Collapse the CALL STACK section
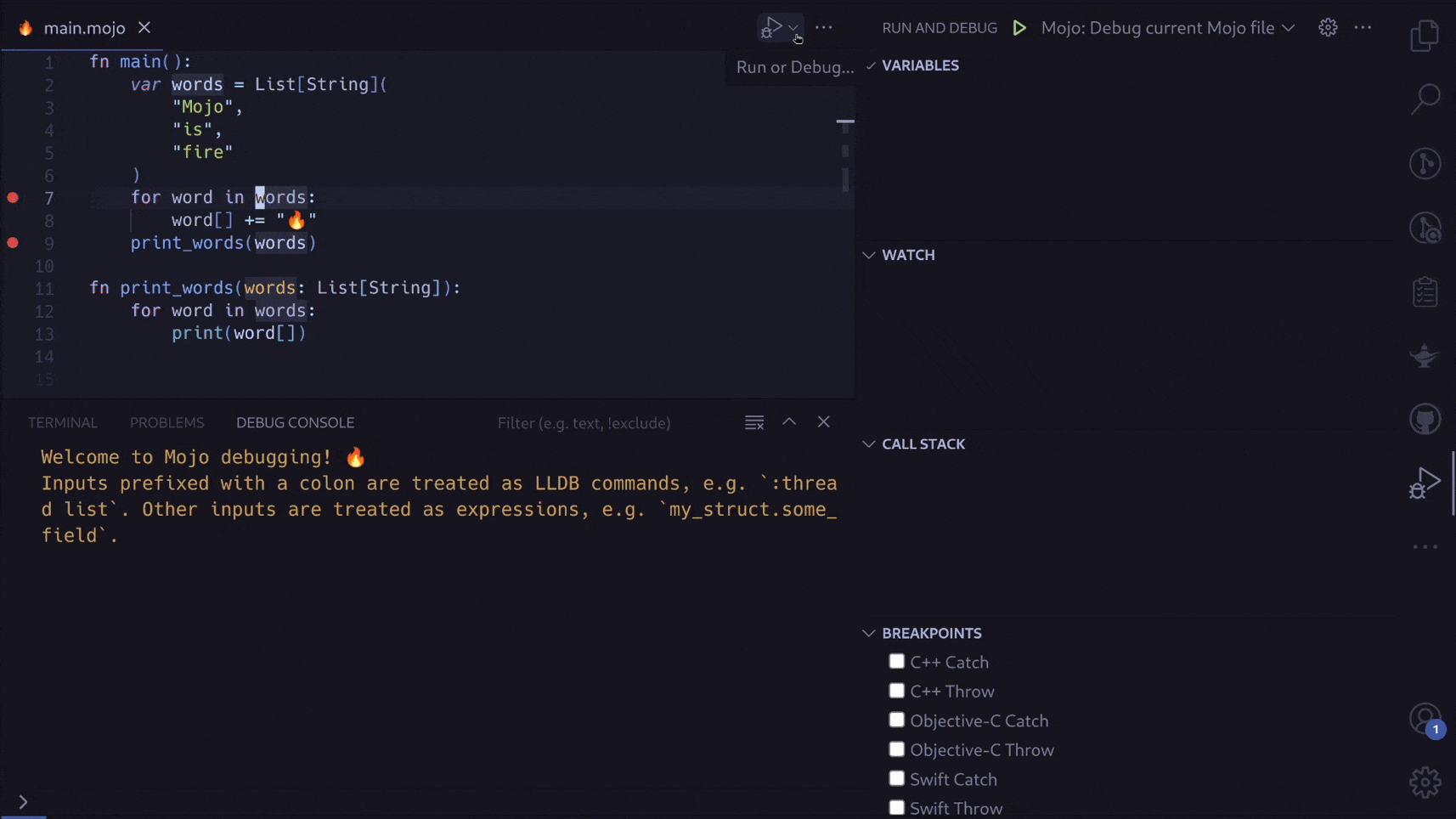 click(869, 443)
